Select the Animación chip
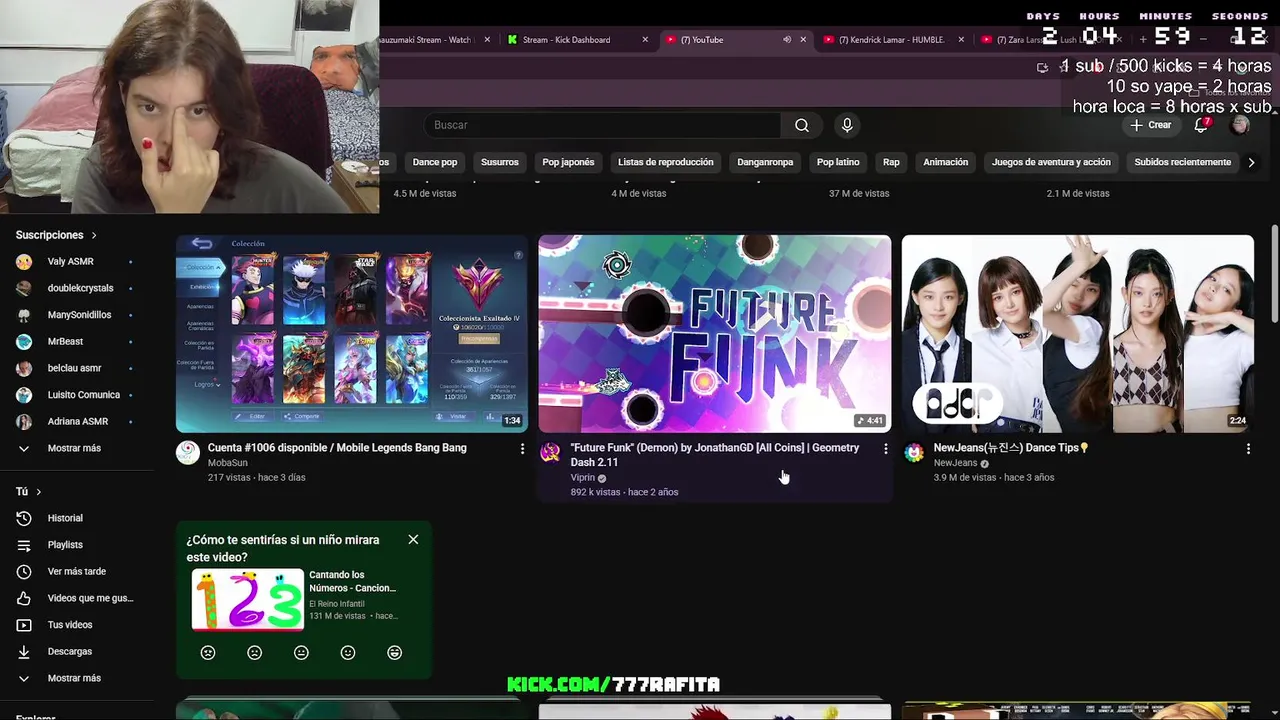Image resolution: width=1280 pixels, height=720 pixels. pos(946,162)
